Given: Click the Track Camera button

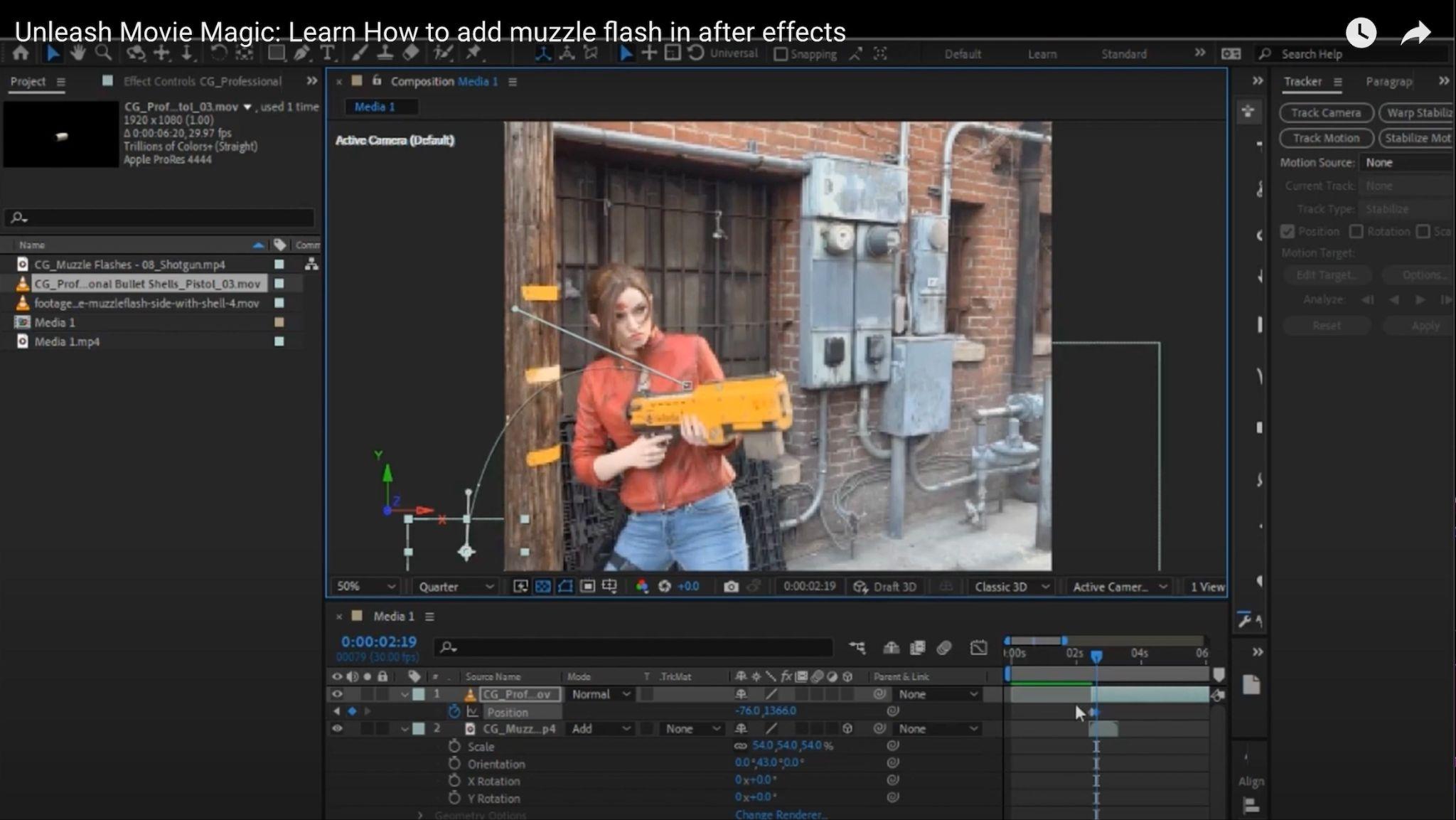Looking at the screenshot, I should click(1325, 113).
